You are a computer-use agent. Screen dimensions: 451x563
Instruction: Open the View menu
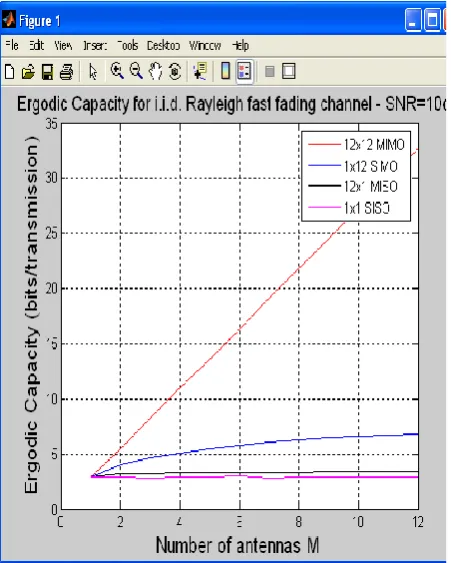[63, 45]
